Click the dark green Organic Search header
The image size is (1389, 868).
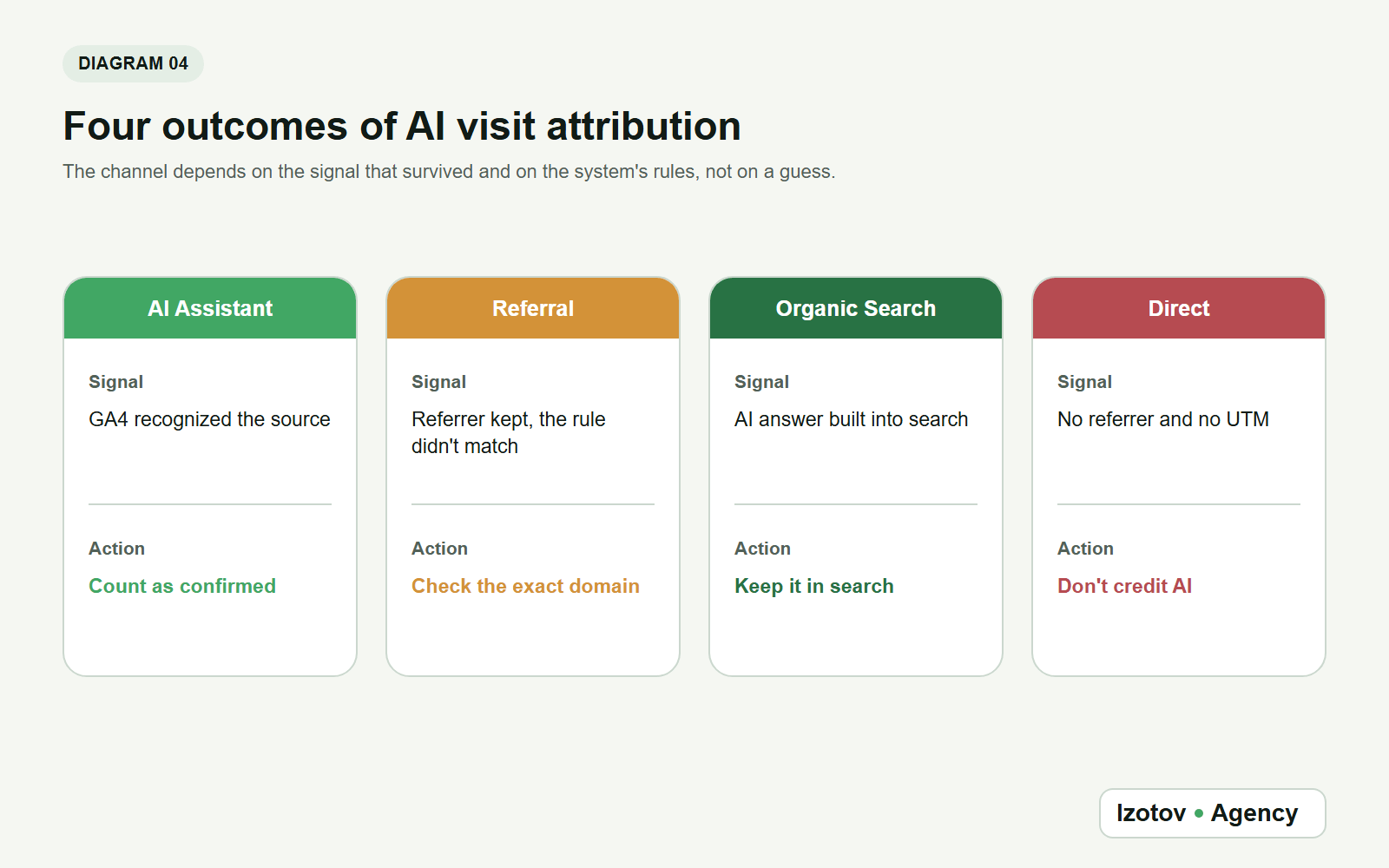click(x=856, y=308)
